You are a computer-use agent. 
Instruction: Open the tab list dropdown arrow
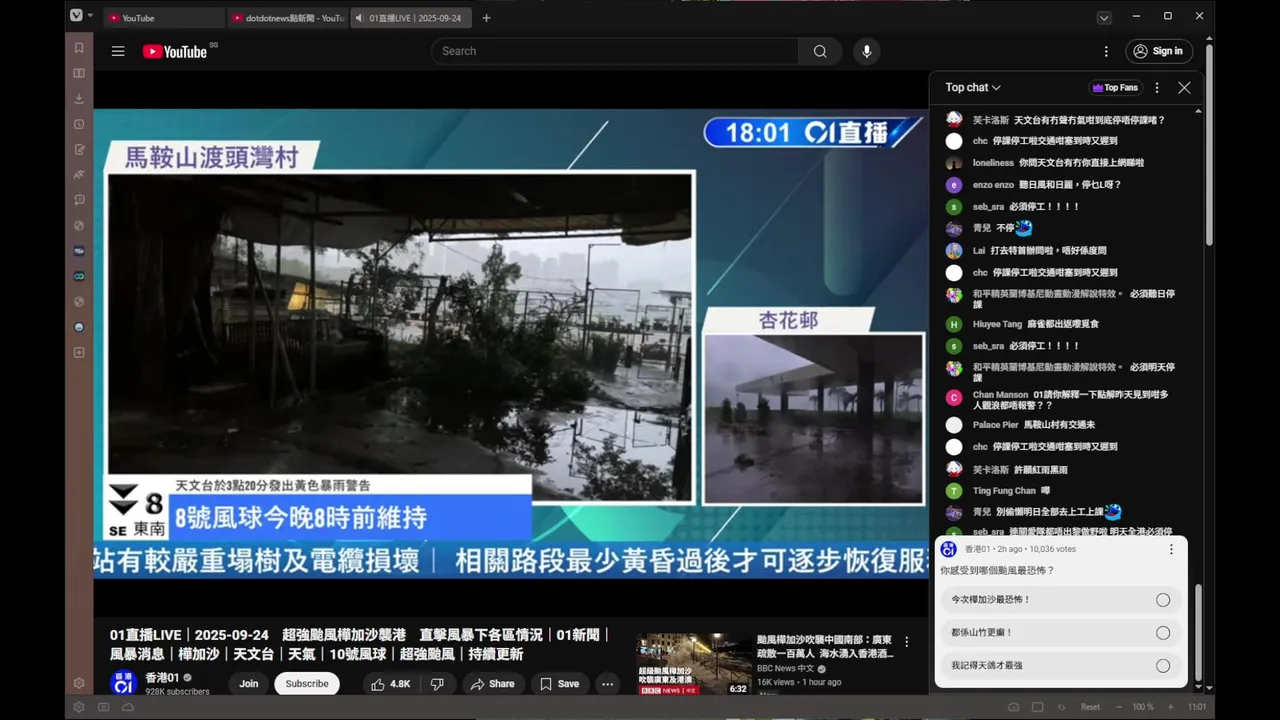tap(1104, 18)
